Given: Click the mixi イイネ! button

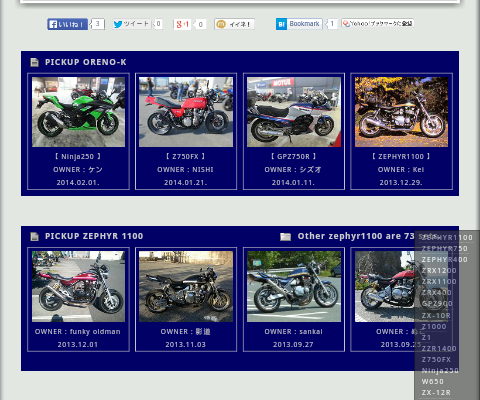Looking at the screenshot, I should [234, 24].
